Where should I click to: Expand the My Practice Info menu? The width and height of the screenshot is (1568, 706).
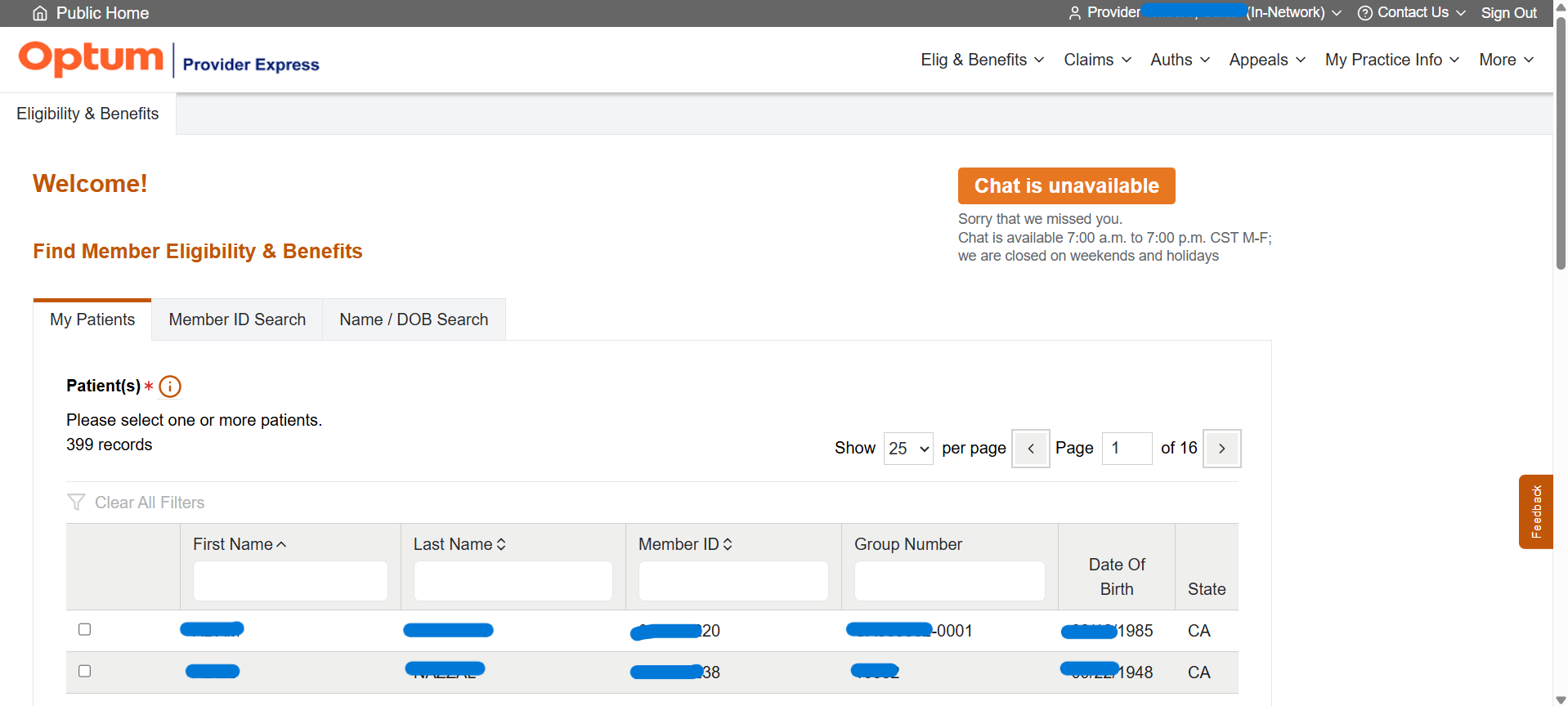click(1392, 60)
